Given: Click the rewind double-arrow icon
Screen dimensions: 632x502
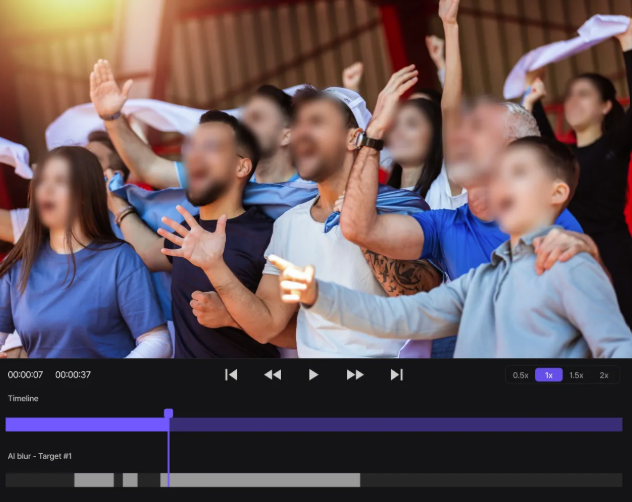Looking at the screenshot, I should pos(272,375).
